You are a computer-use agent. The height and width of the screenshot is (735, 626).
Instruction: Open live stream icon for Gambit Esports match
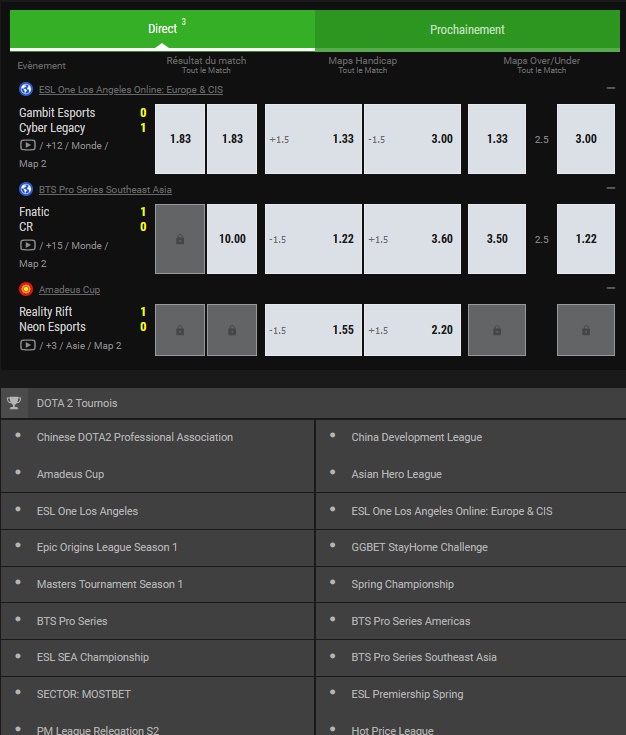tap(28, 145)
